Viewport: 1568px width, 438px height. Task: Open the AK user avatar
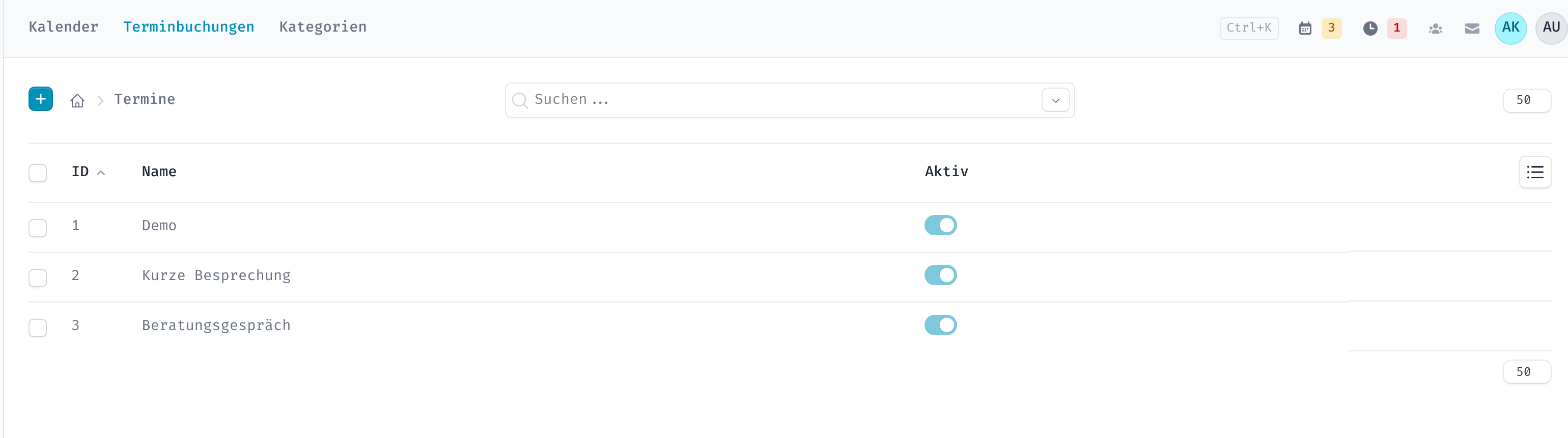pos(1511,28)
